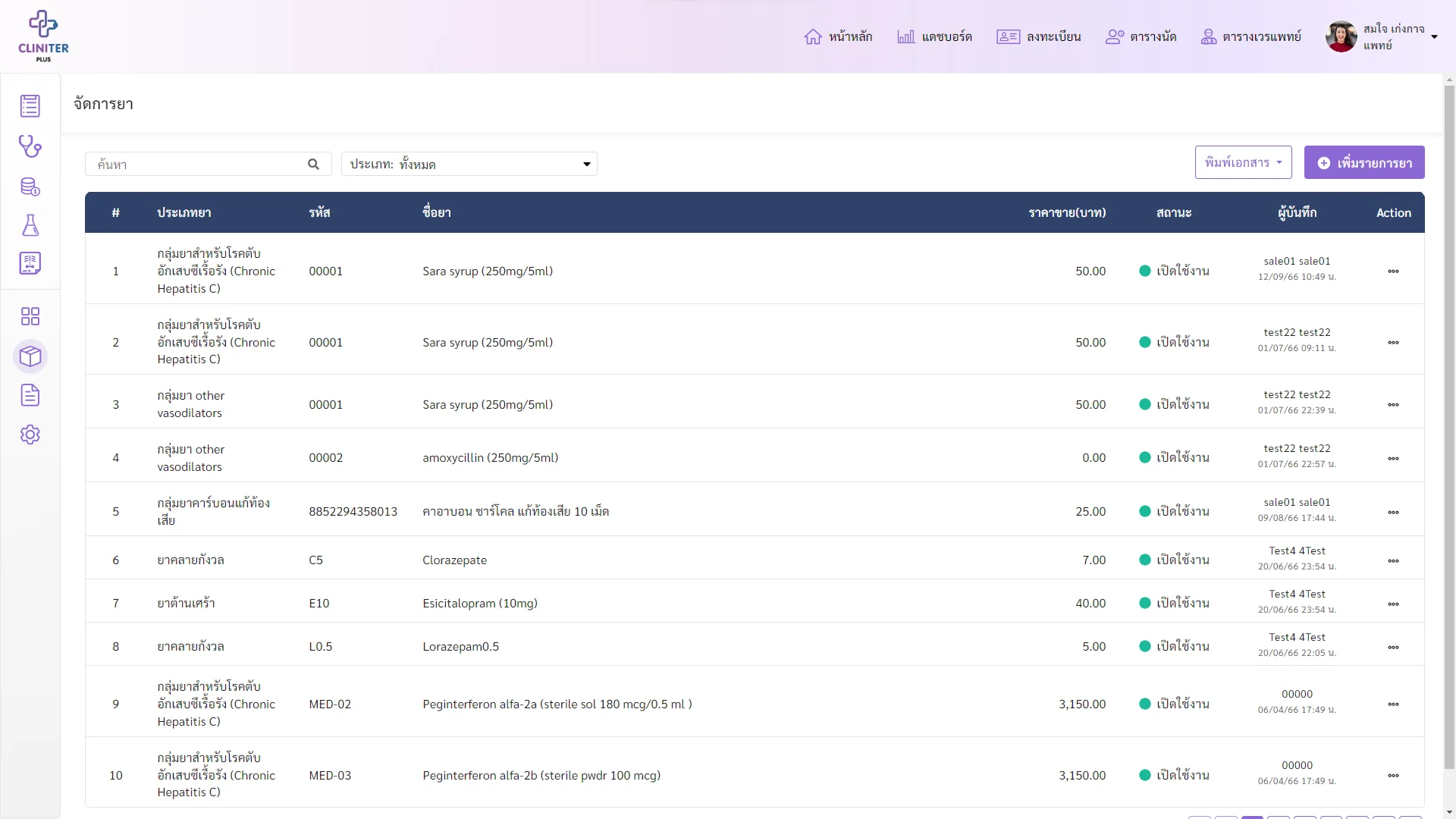The image size is (1456, 819).
Task: Open the settings gear in sidebar
Action: coord(30,435)
